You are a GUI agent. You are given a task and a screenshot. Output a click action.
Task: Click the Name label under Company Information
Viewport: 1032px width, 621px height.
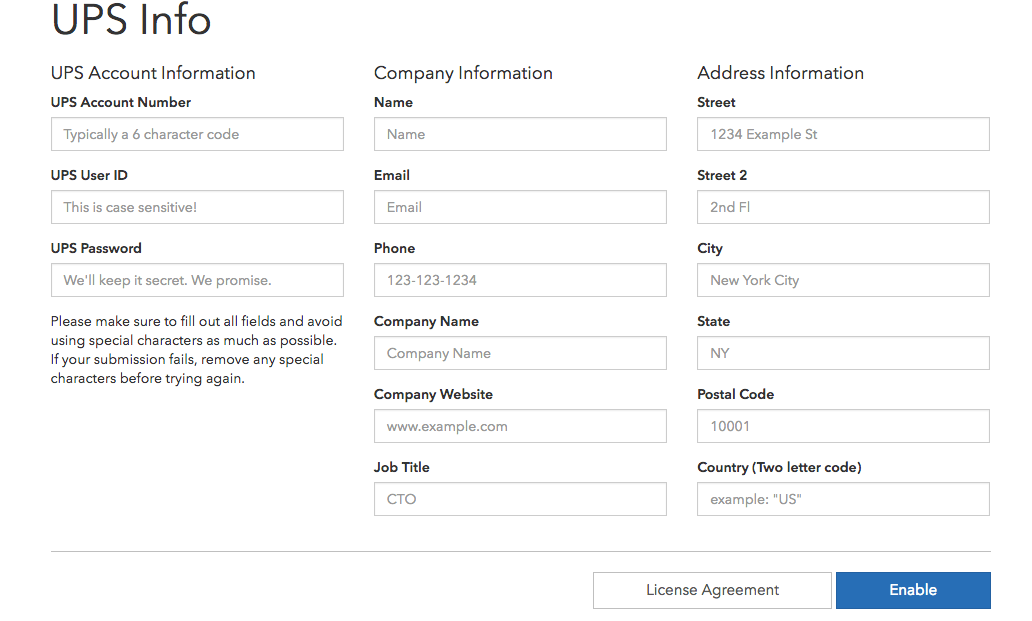[x=393, y=103]
